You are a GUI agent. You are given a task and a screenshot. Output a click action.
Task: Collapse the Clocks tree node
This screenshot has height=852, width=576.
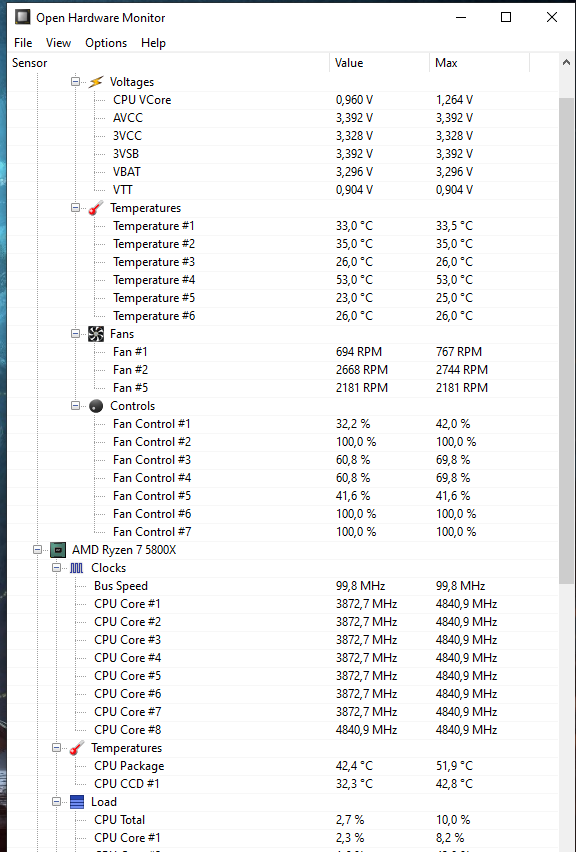point(57,568)
